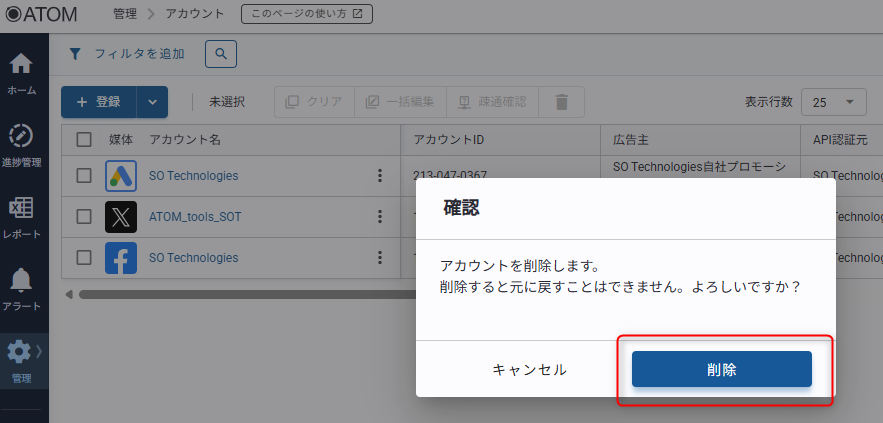
Task: Open the progress management sidebar icon
Action: point(21,143)
